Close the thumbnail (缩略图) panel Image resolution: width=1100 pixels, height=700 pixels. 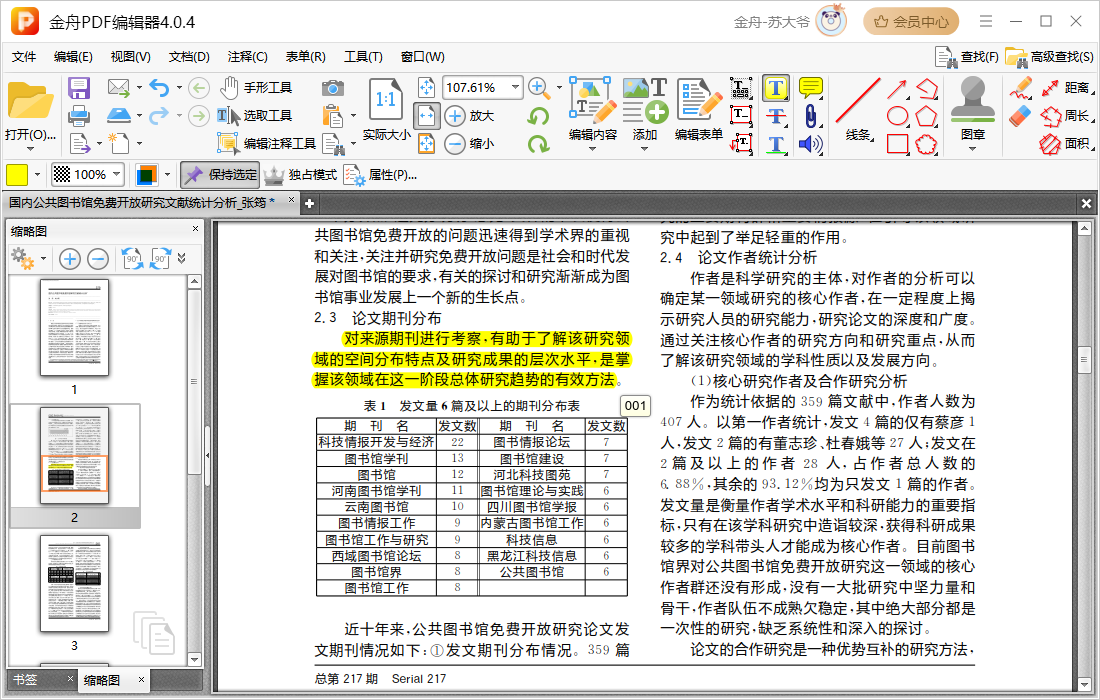point(195,229)
